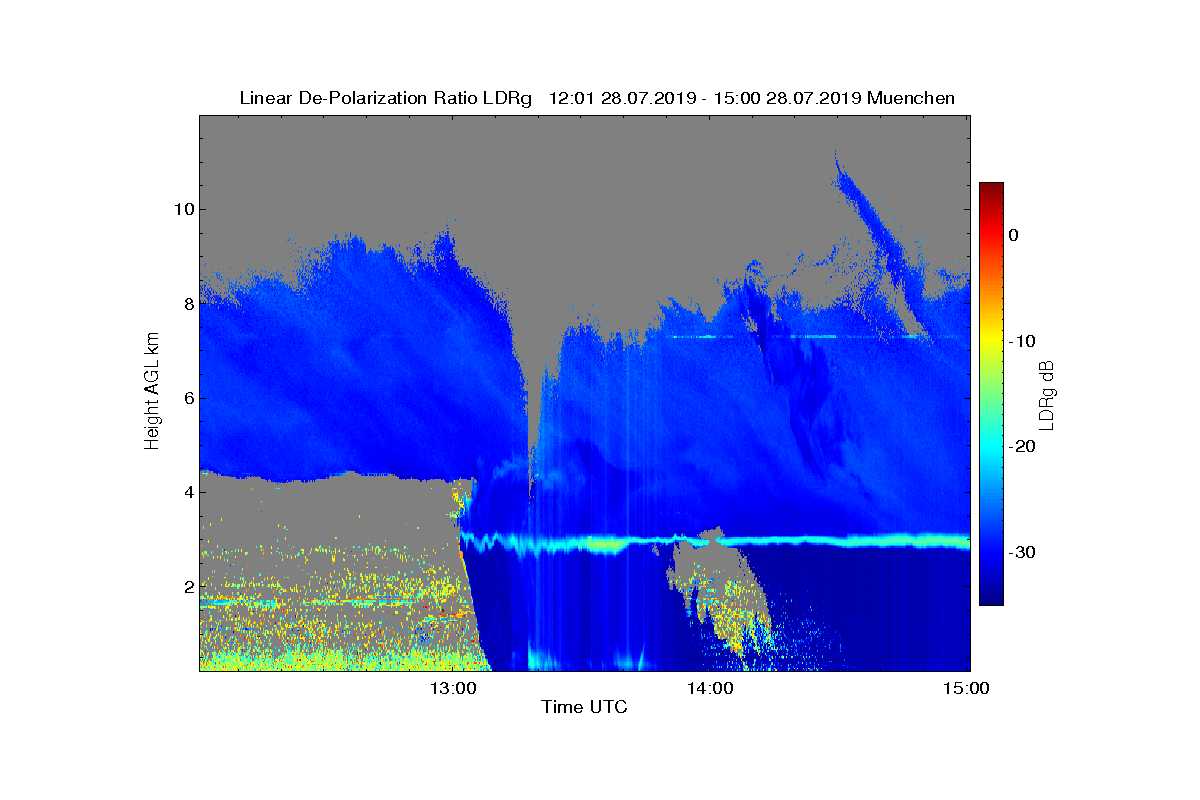Click the '6' height tick label

(187, 398)
